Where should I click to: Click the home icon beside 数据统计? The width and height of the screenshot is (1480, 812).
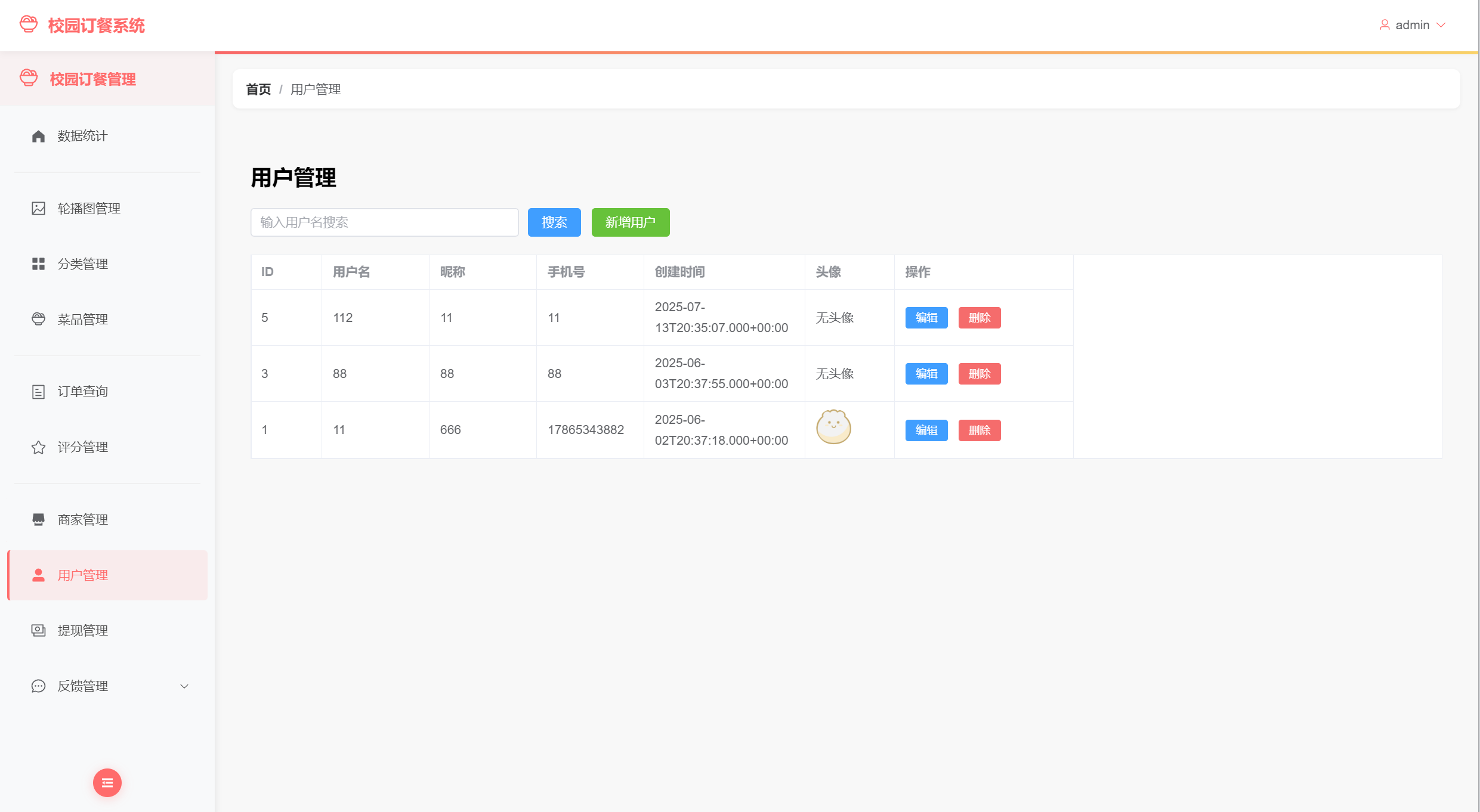[x=38, y=137]
